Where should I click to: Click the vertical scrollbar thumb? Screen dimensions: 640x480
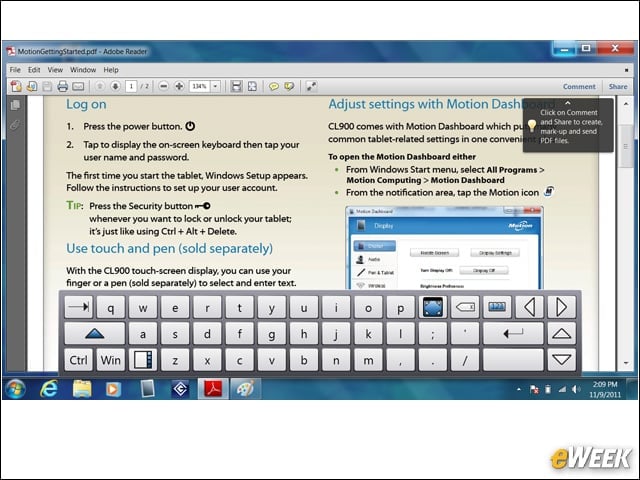[x=626, y=146]
